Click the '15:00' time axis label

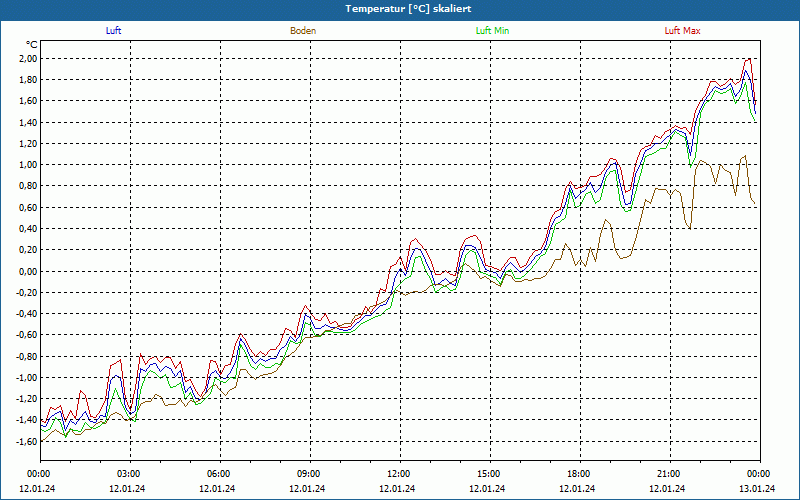pyautogui.click(x=489, y=474)
